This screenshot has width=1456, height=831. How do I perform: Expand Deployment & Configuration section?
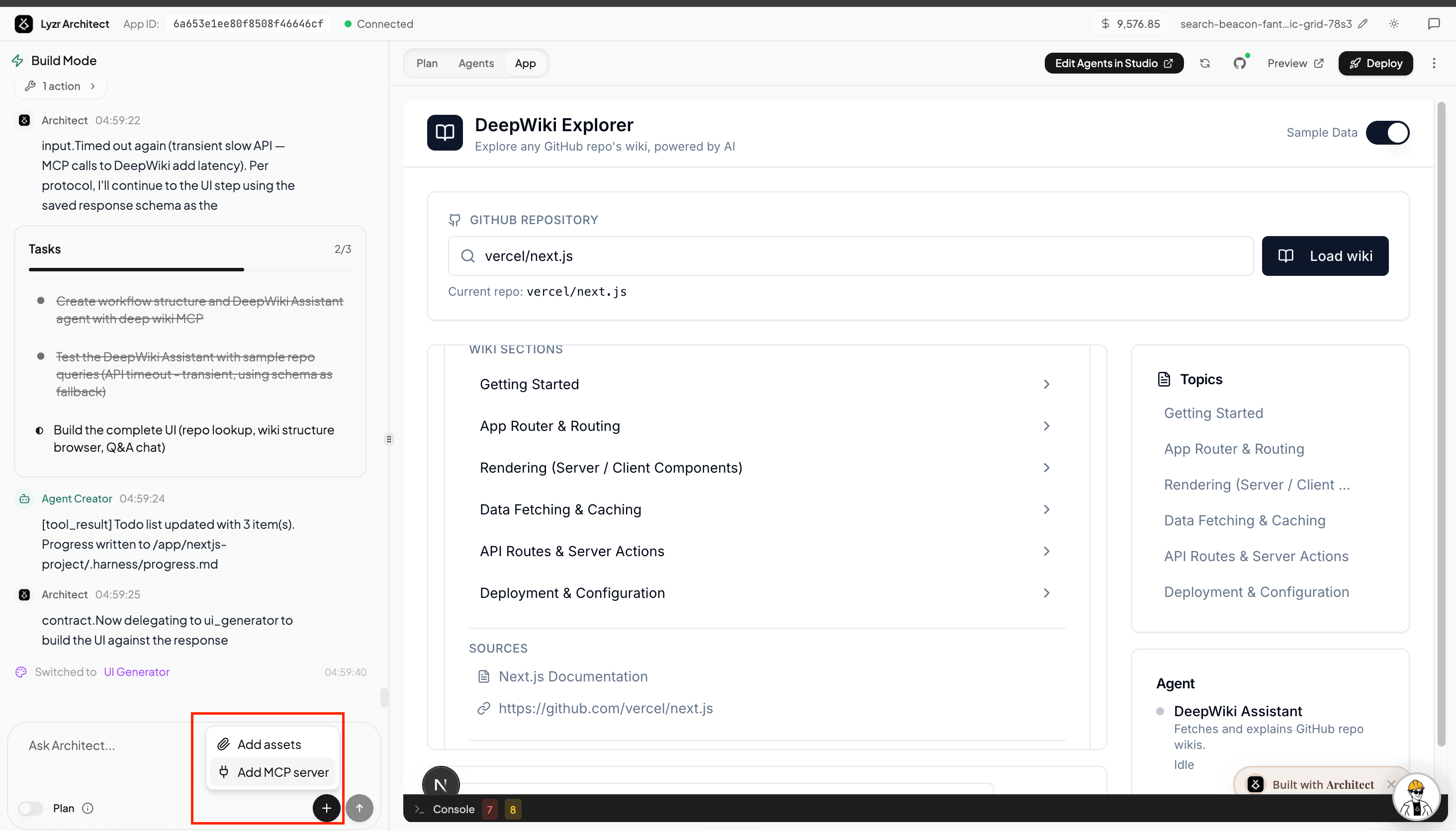(x=767, y=592)
